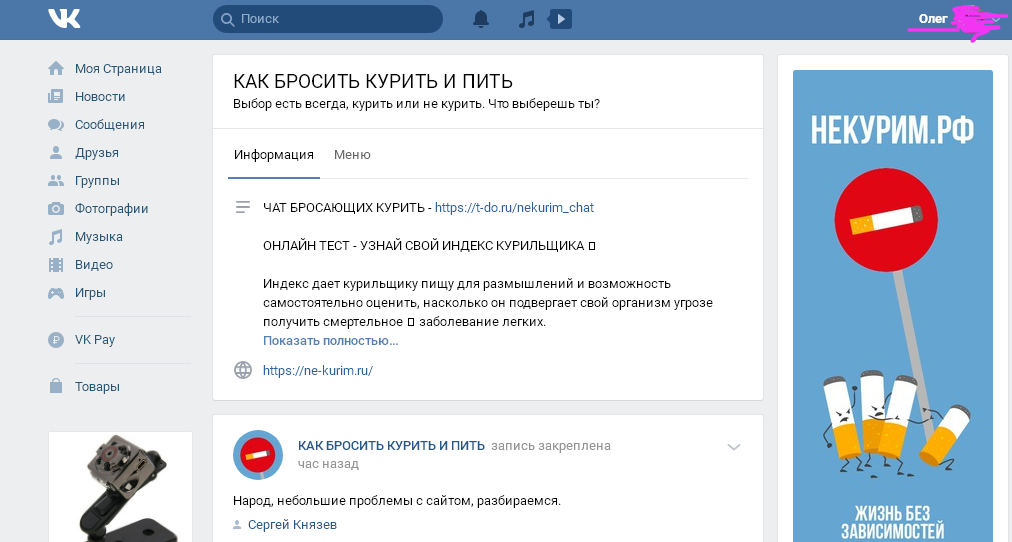Click the VK logo icon

[63, 19]
